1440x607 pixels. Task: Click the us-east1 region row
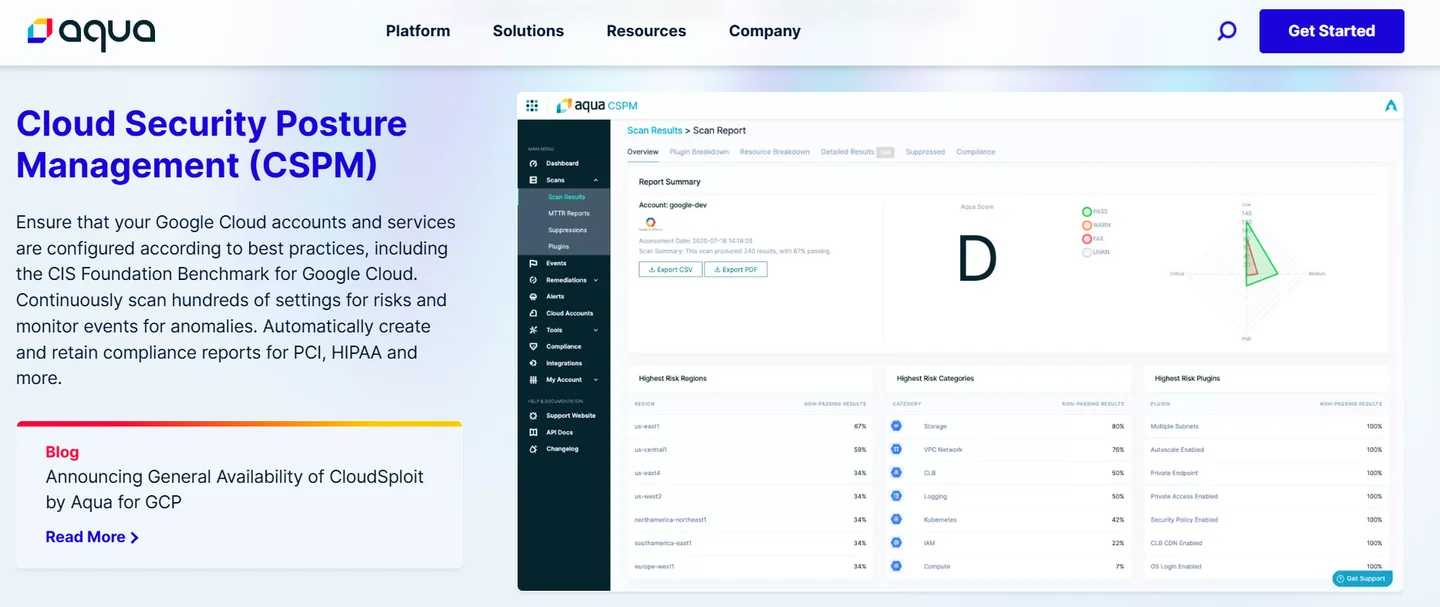point(750,426)
